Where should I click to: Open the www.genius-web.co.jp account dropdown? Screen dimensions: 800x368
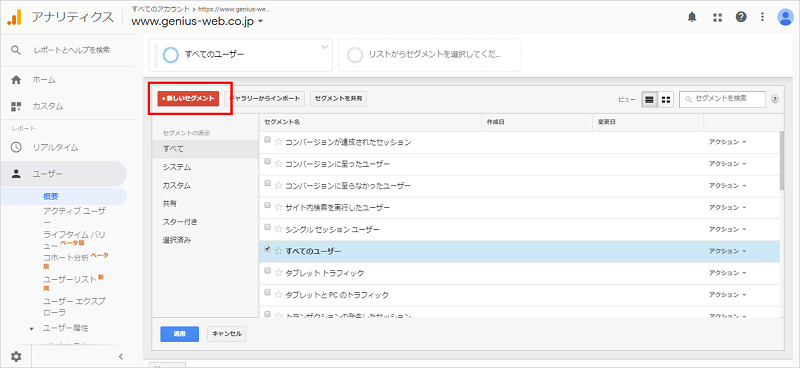[x=197, y=21]
